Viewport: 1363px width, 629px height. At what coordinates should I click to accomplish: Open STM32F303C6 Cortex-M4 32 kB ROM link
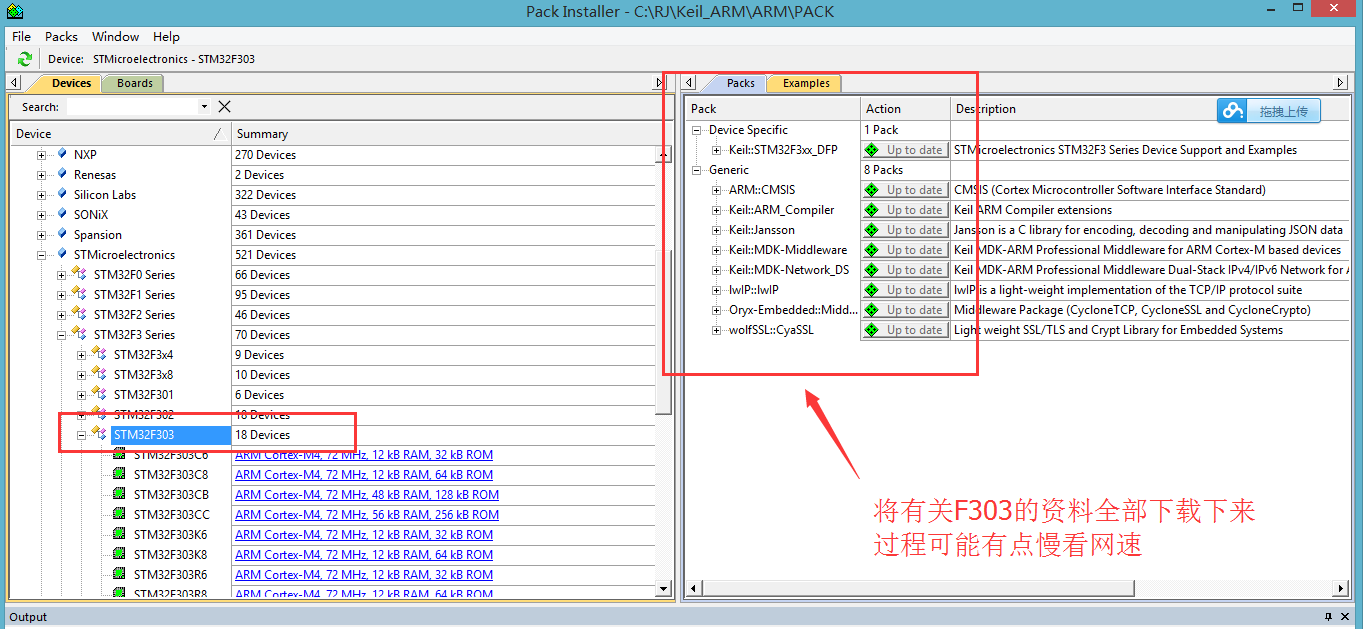[364, 455]
